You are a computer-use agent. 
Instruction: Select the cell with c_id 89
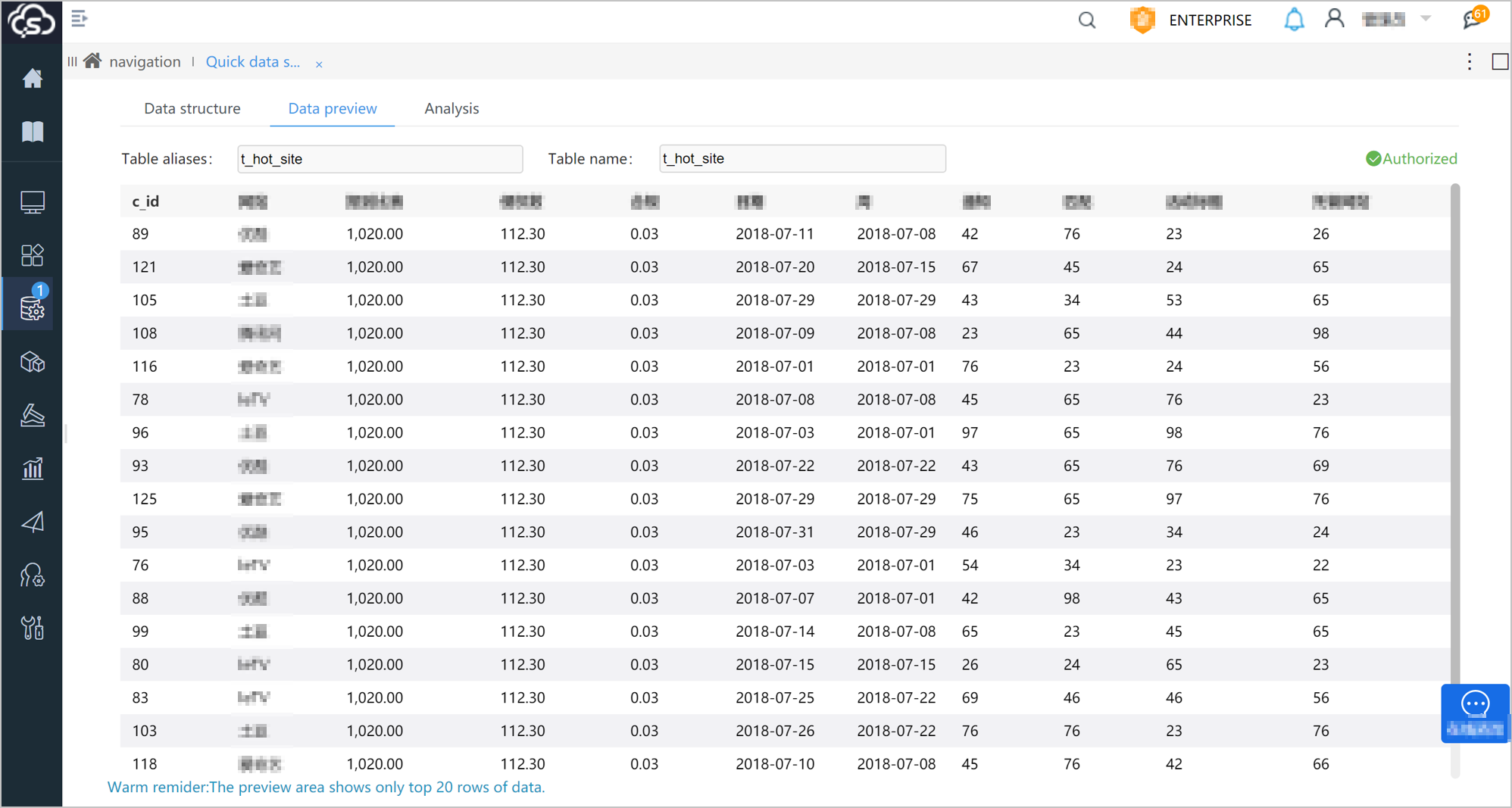[140, 234]
